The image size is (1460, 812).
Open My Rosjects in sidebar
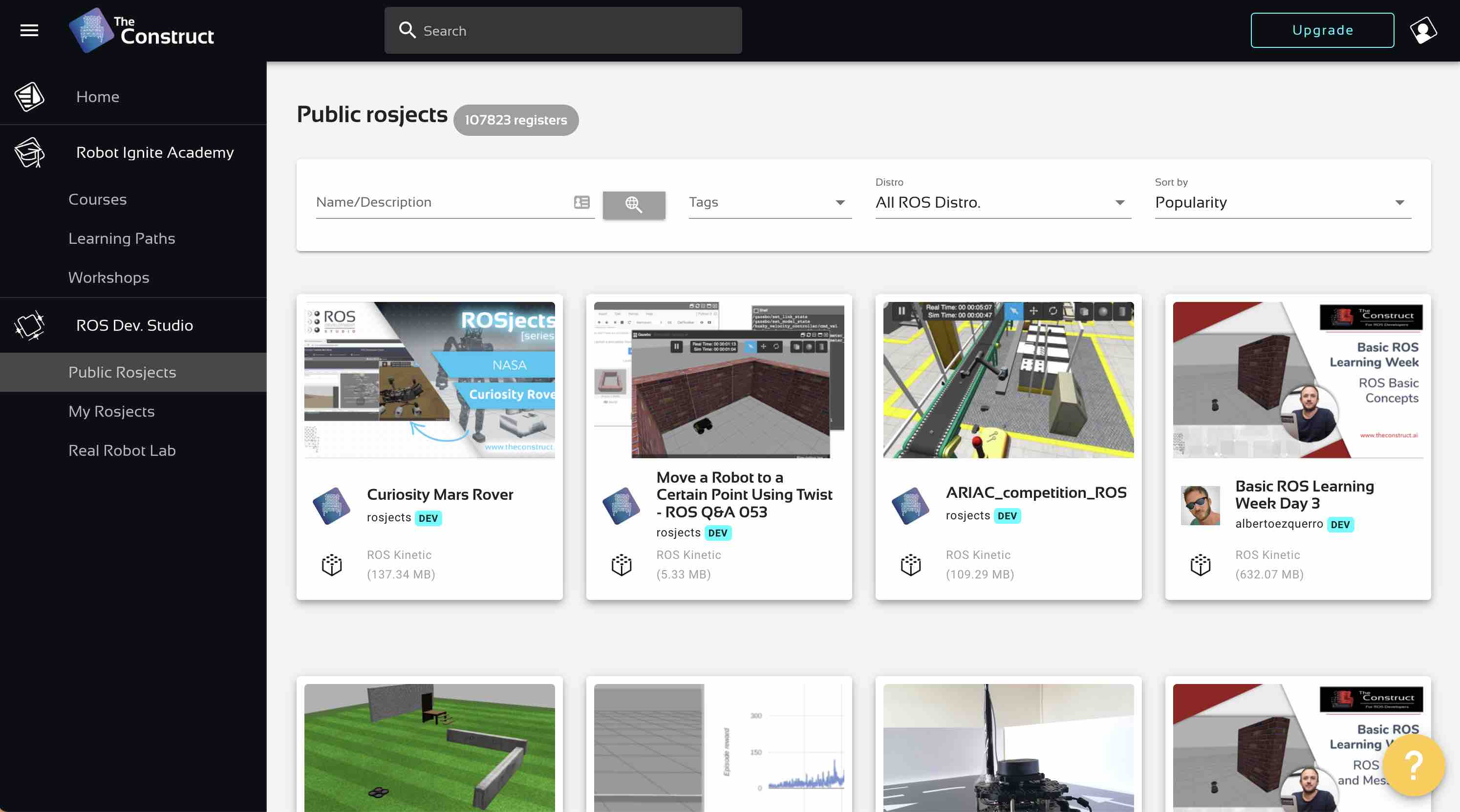click(112, 411)
